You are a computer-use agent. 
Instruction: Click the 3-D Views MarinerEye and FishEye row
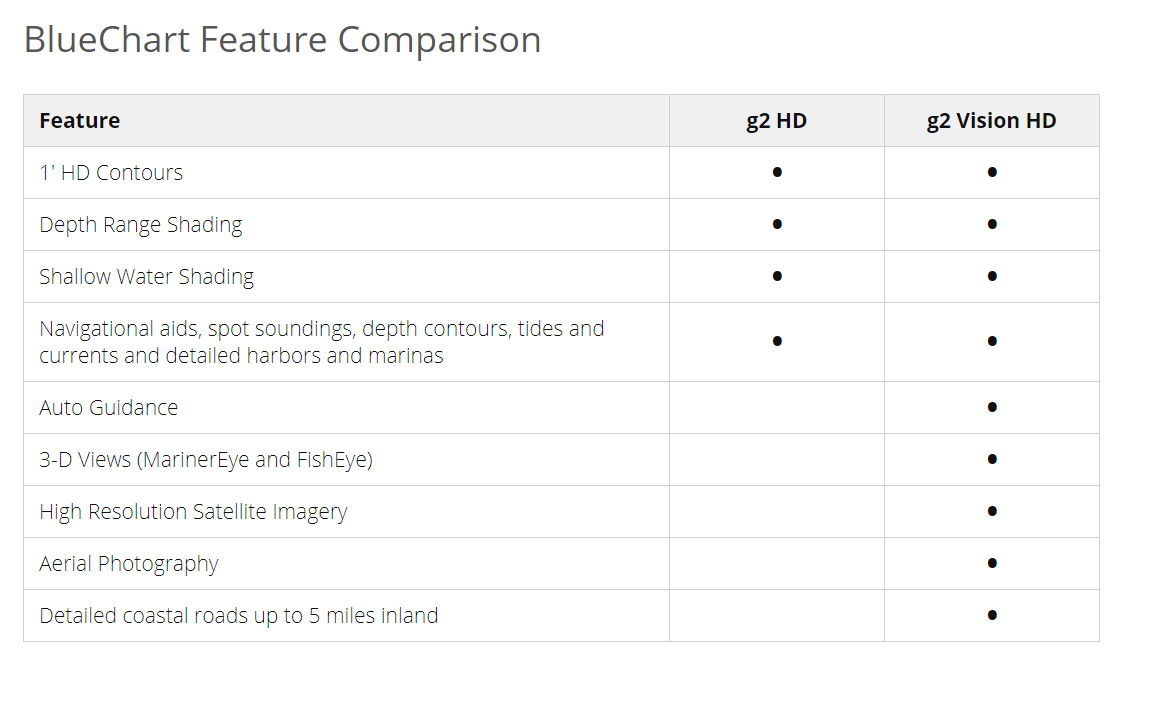[x=206, y=460]
